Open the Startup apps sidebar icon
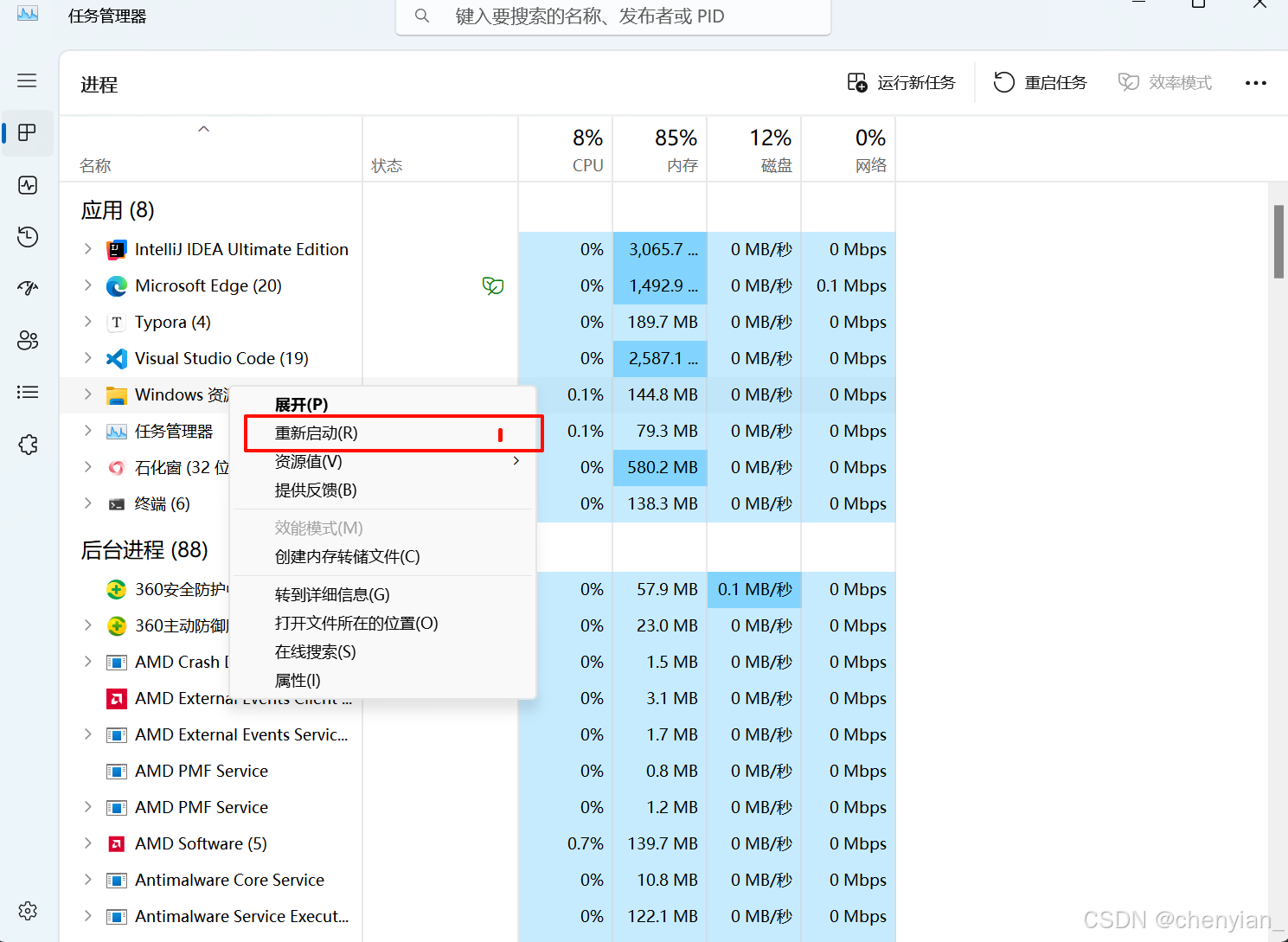Screen dimensions: 1288x942 pyautogui.click(x=28, y=288)
